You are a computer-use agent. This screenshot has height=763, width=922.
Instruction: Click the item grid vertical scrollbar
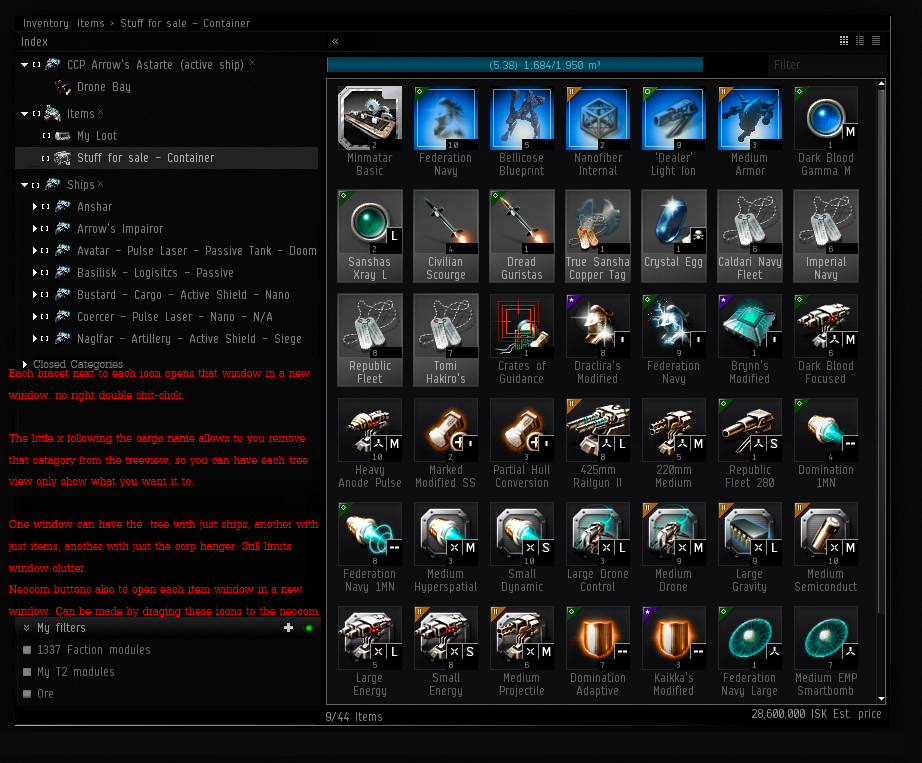[881, 350]
